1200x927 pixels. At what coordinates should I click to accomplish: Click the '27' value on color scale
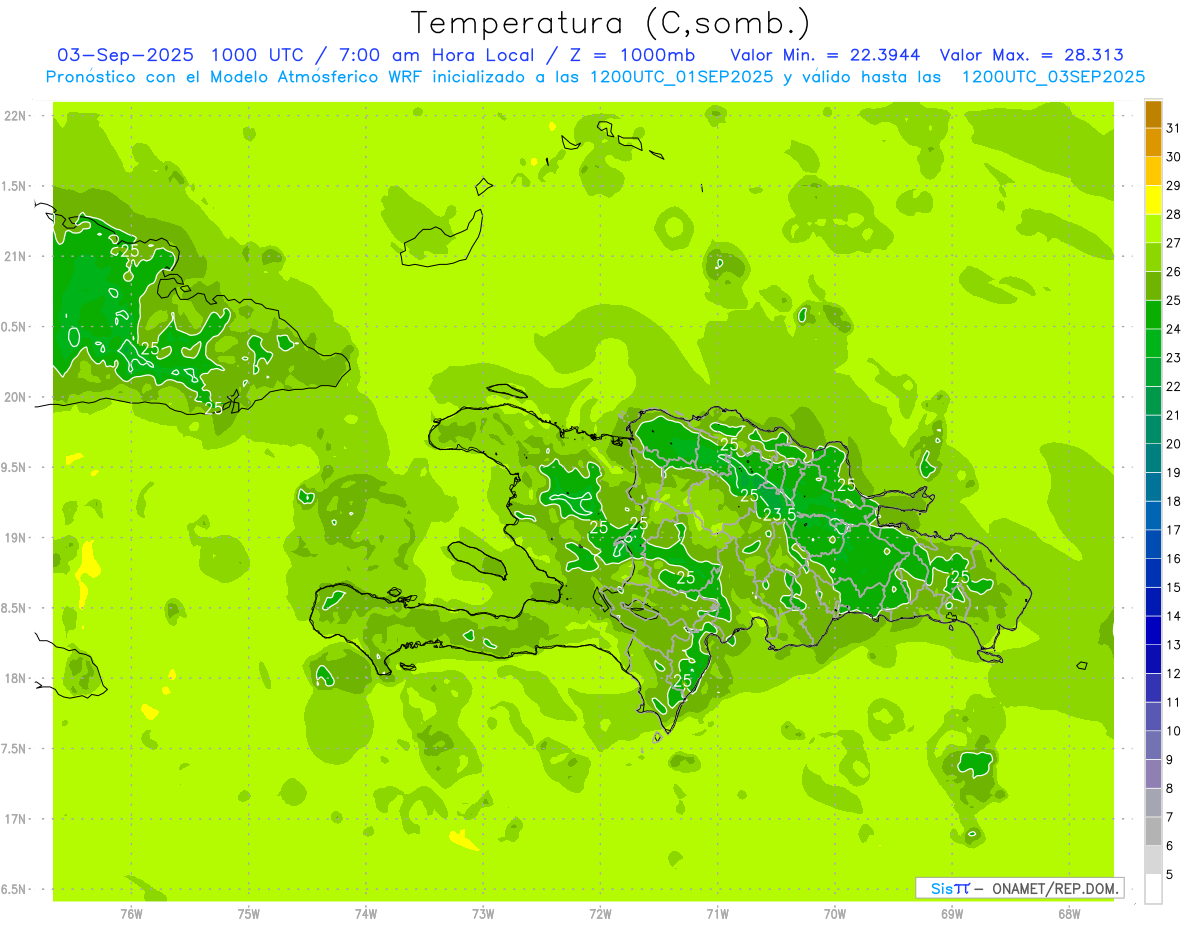1174,243
